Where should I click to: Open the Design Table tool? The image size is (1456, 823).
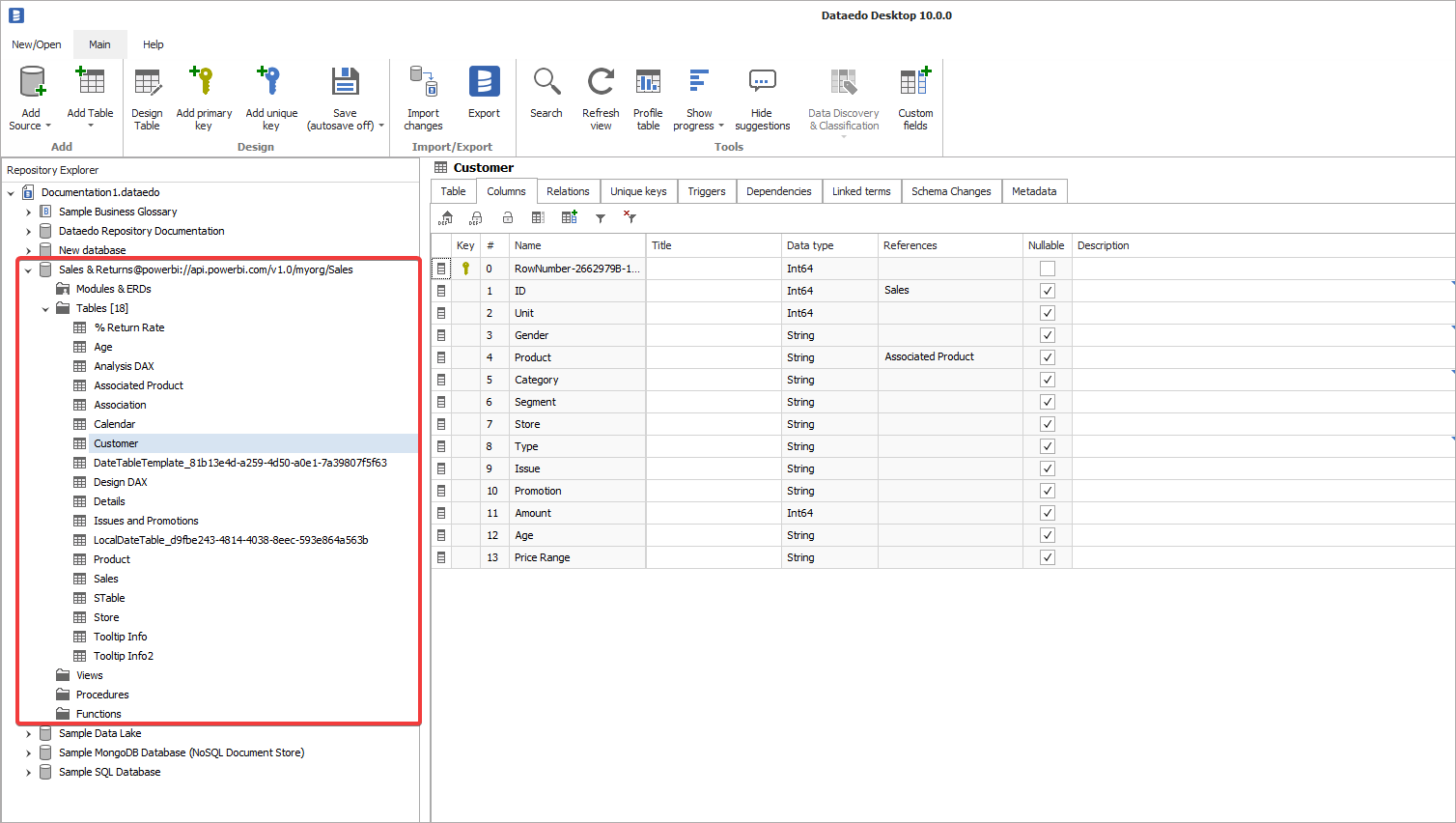[x=147, y=97]
